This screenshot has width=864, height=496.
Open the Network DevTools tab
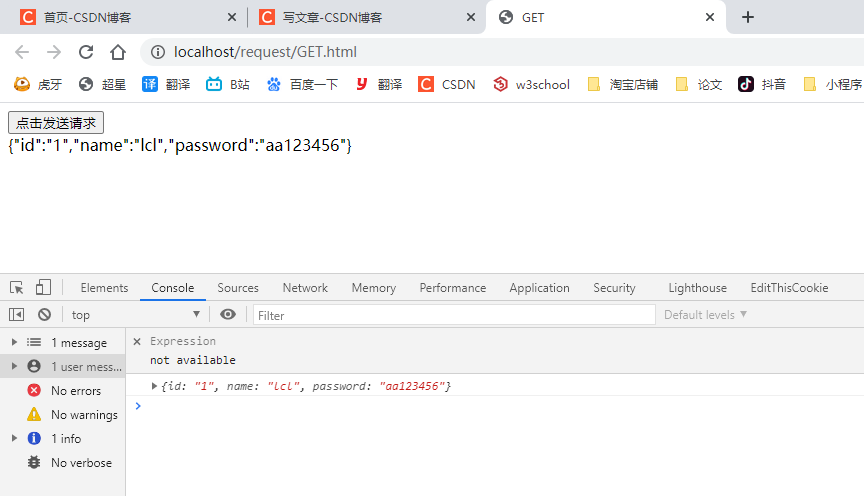coord(305,288)
